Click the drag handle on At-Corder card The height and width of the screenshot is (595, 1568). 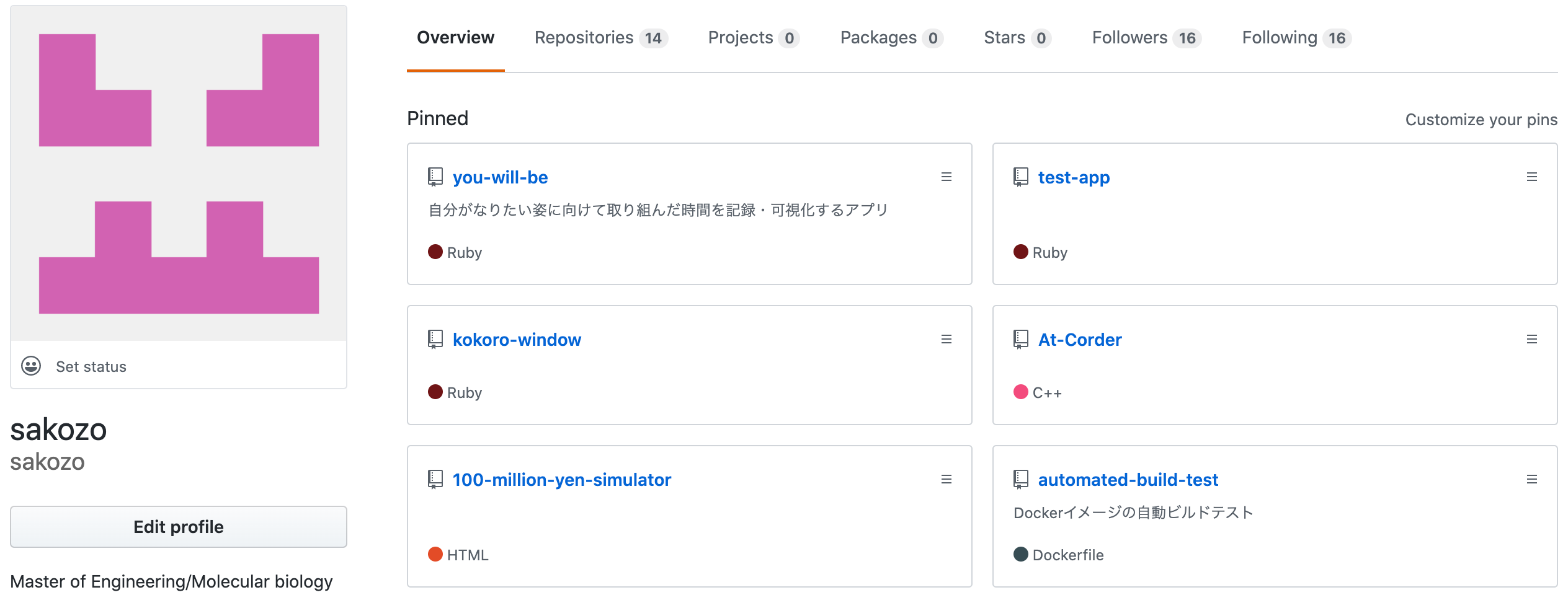click(x=1531, y=340)
